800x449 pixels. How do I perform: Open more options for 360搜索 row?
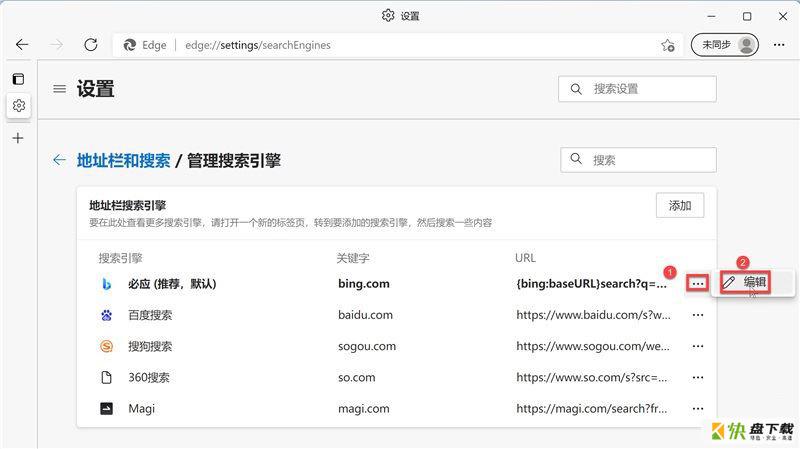(698, 378)
